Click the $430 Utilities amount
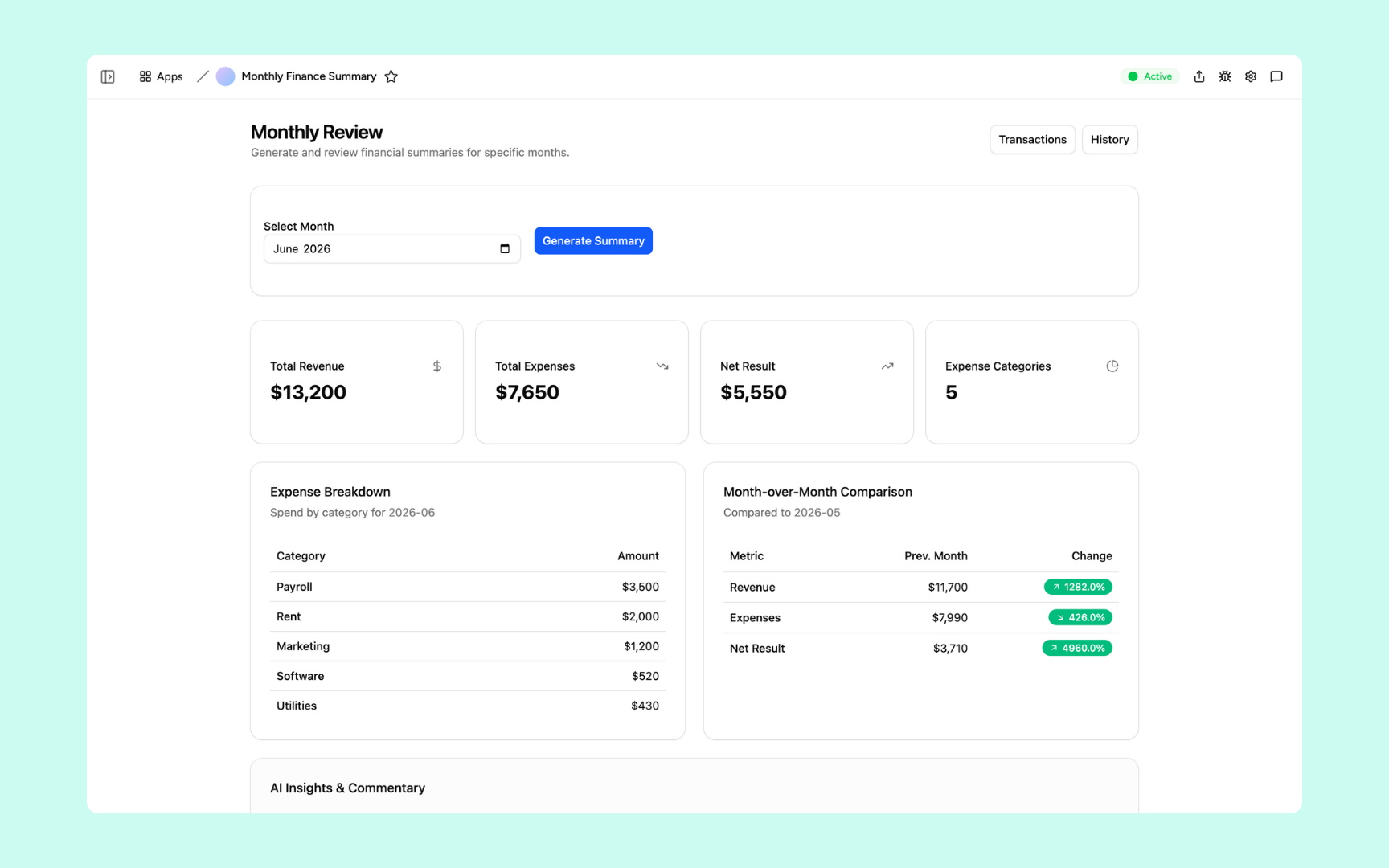1389x868 pixels. point(645,706)
